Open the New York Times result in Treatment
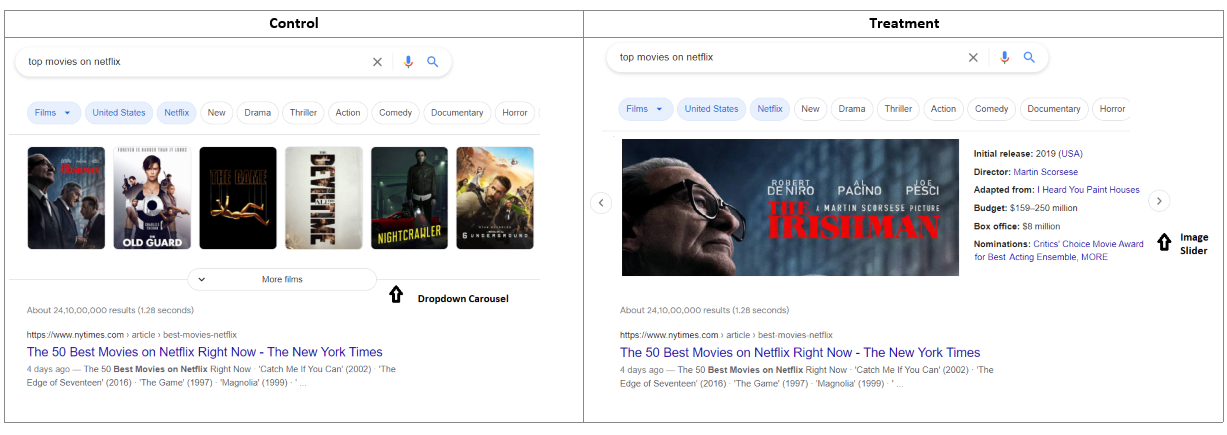The image size is (1227, 435). (800, 352)
